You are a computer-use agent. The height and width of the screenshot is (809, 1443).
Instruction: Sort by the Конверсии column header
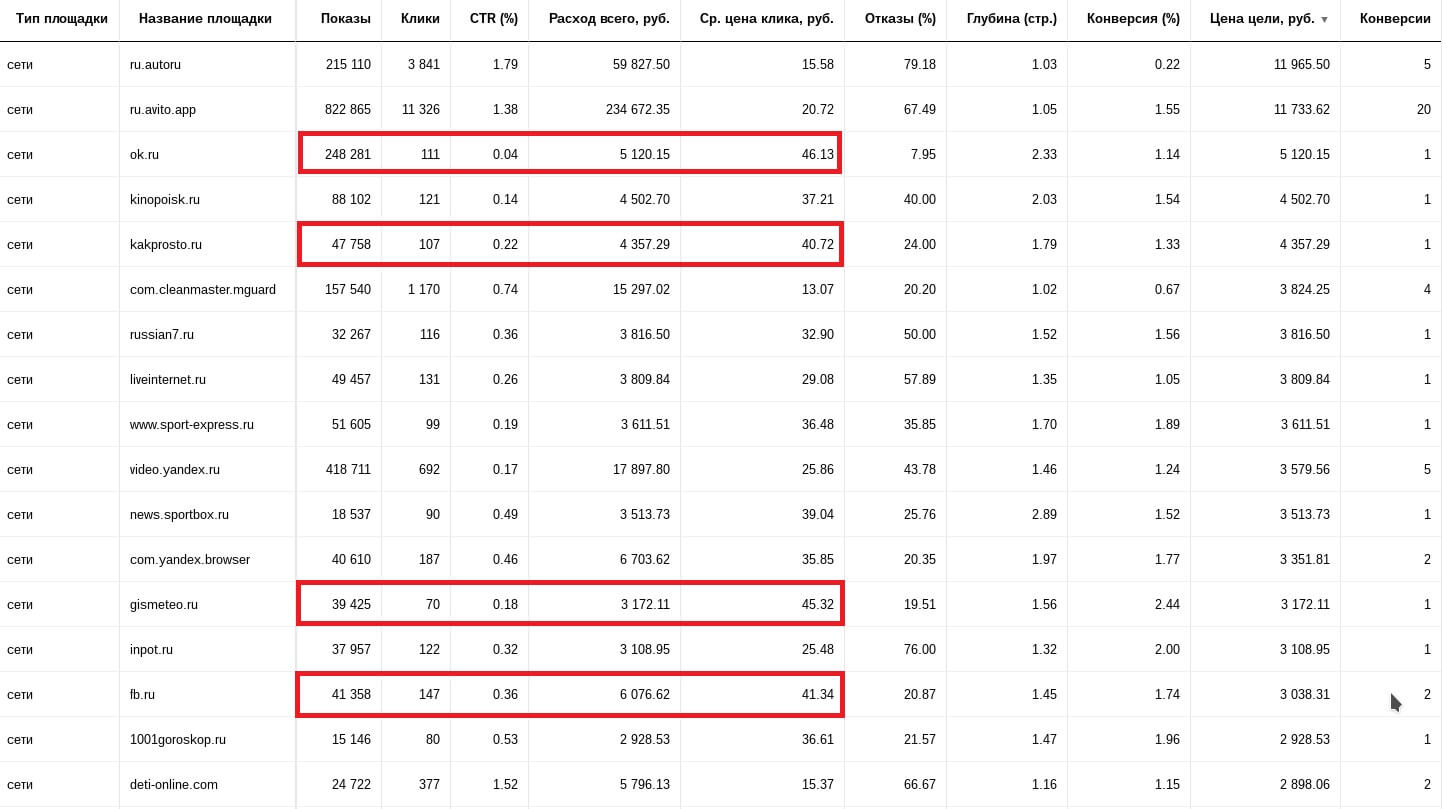pos(1395,19)
